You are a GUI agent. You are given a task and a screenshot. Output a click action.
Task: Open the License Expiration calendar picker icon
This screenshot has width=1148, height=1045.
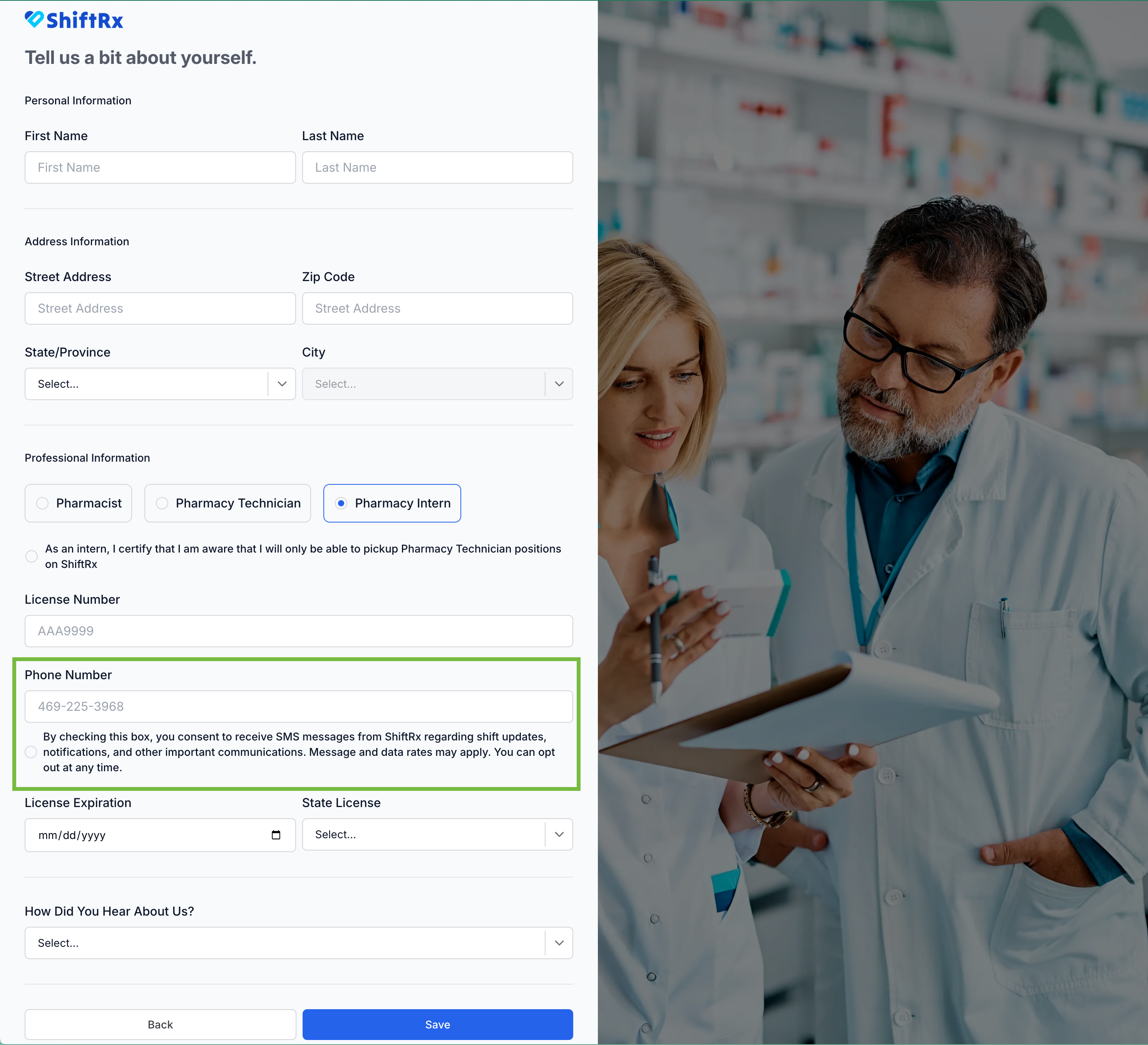[x=276, y=835]
